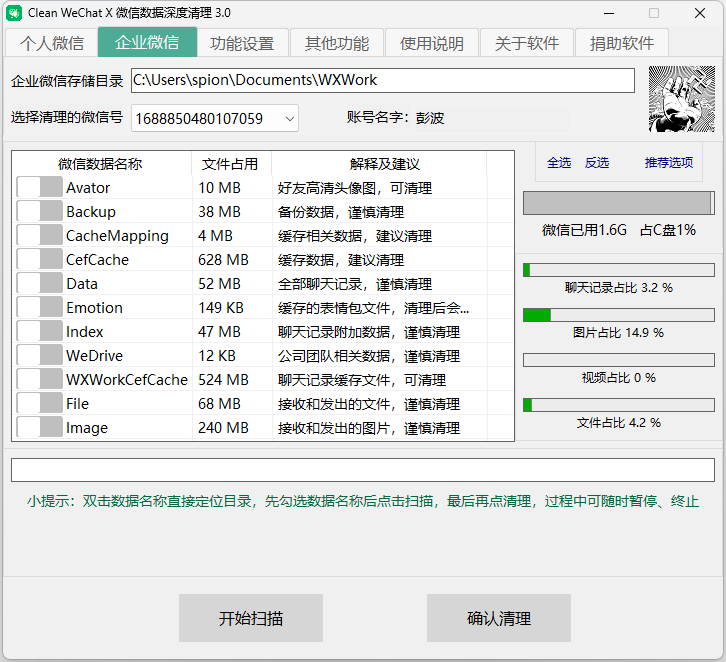Click the 视频占比 progress bar
This screenshot has height=662, width=726.
tap(619, 360)
